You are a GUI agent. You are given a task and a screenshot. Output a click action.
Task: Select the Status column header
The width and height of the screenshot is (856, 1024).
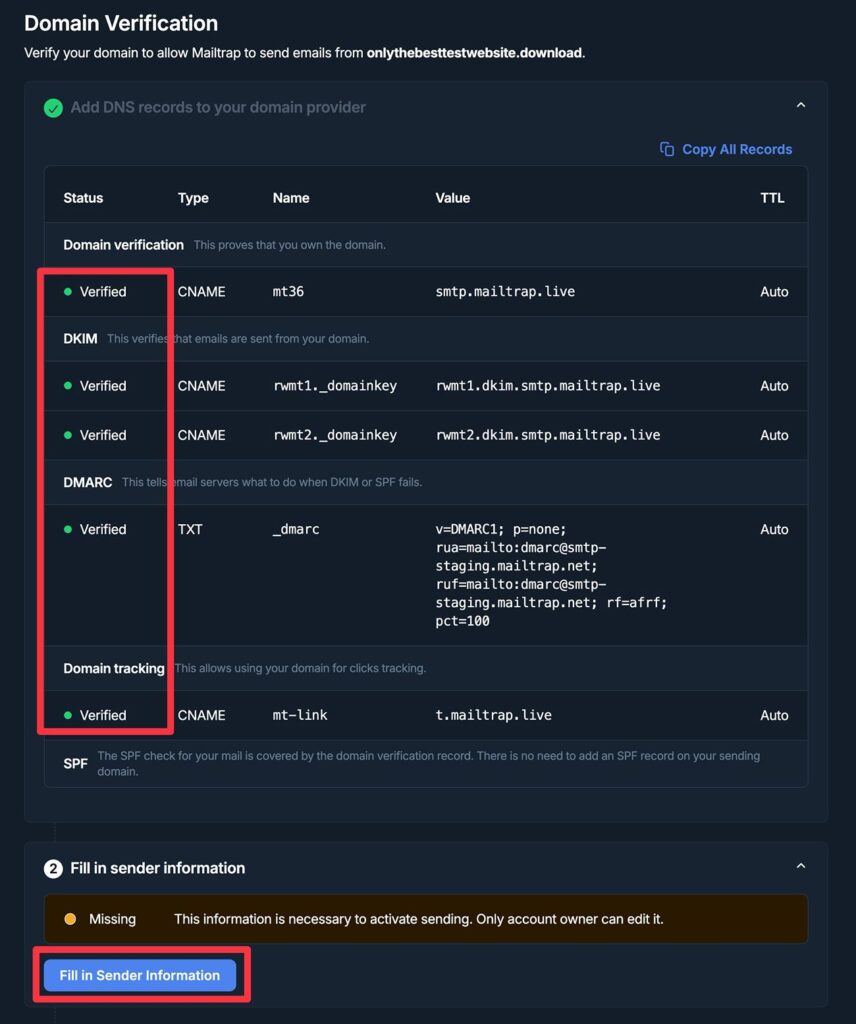tap(83, 198)
